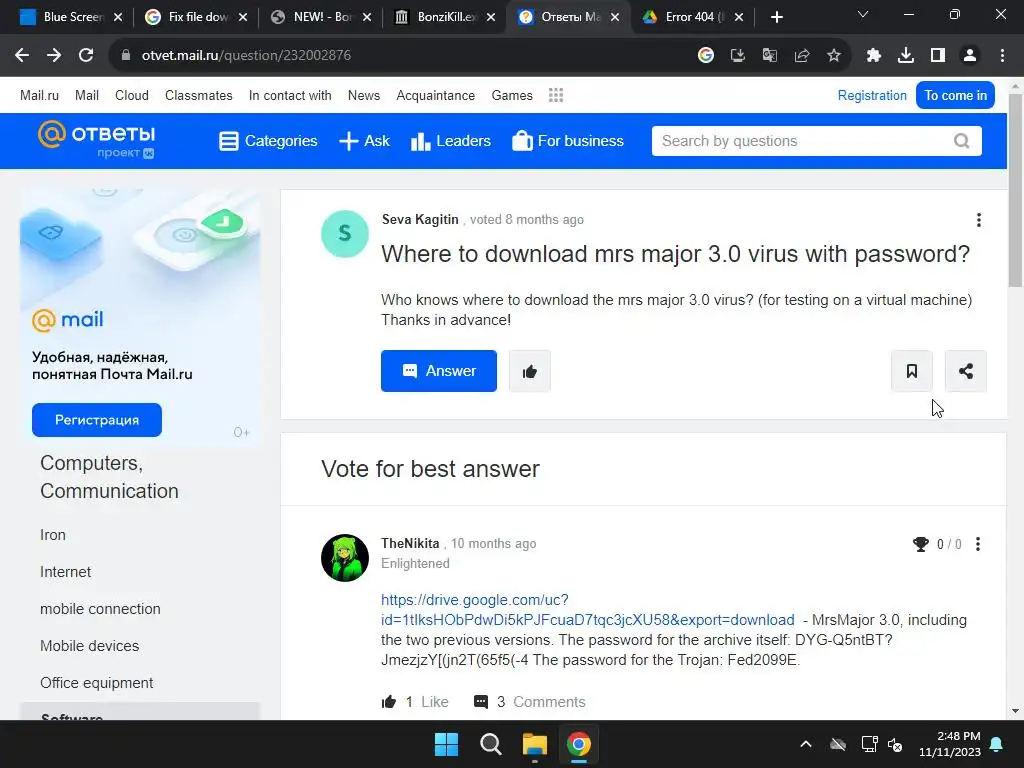Bookmark the question

tap(912, 371)
